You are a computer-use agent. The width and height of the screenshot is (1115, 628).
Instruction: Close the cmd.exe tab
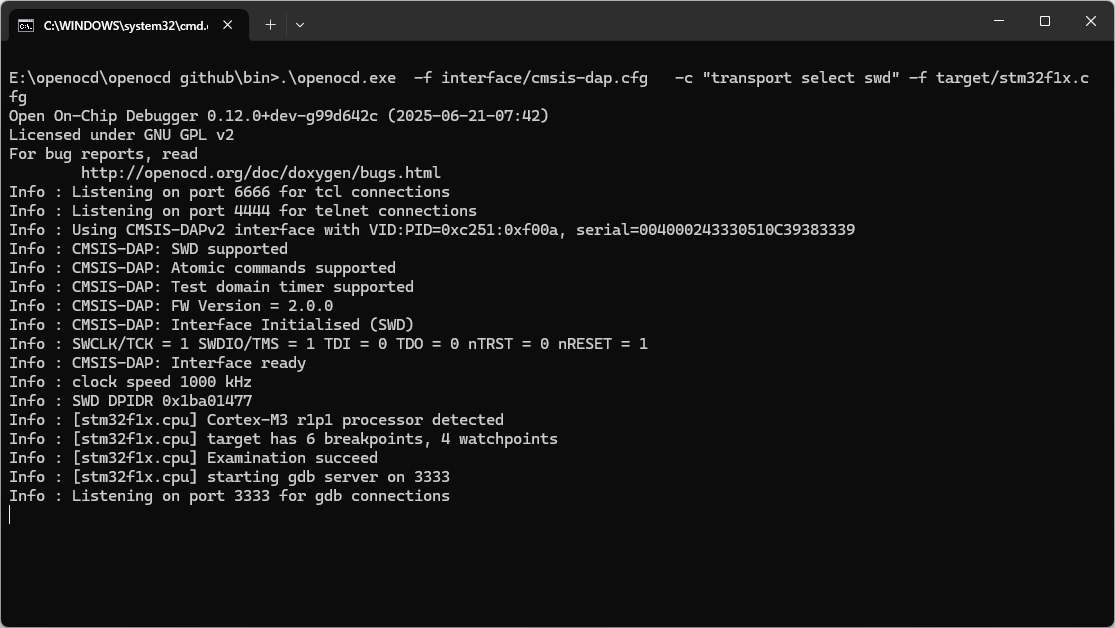click(228, 25)
